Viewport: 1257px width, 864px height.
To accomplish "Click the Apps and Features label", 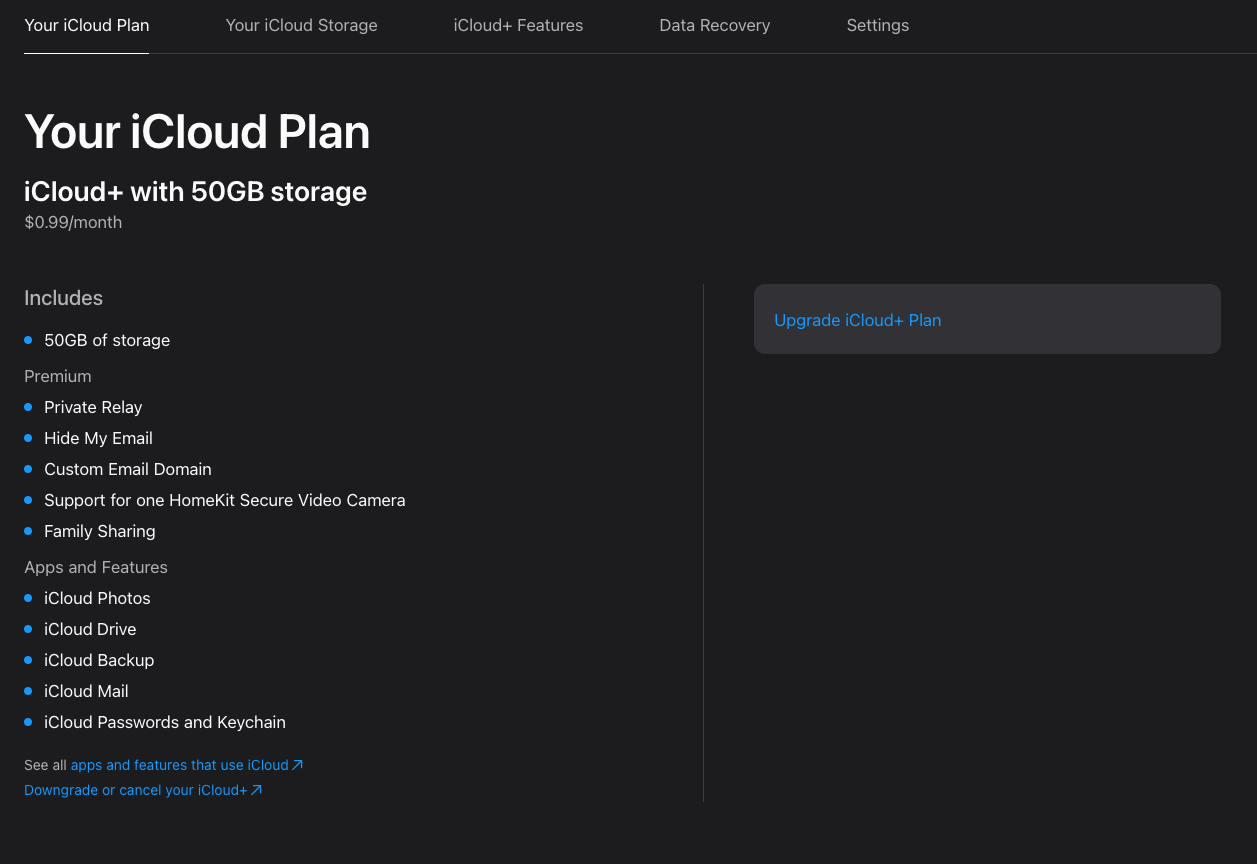I will click(x=96, y=567).
